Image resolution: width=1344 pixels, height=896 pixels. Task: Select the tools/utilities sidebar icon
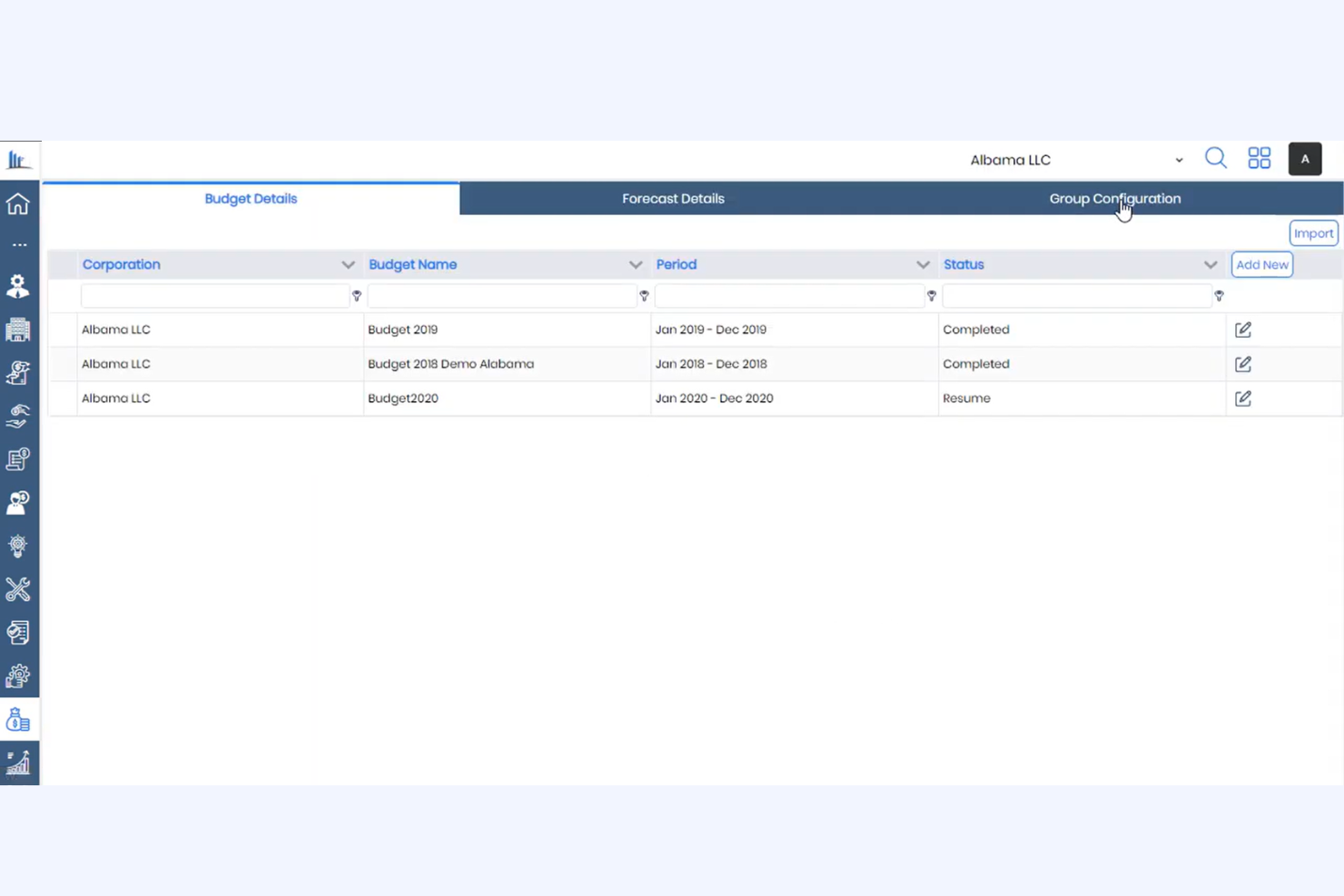18,589
